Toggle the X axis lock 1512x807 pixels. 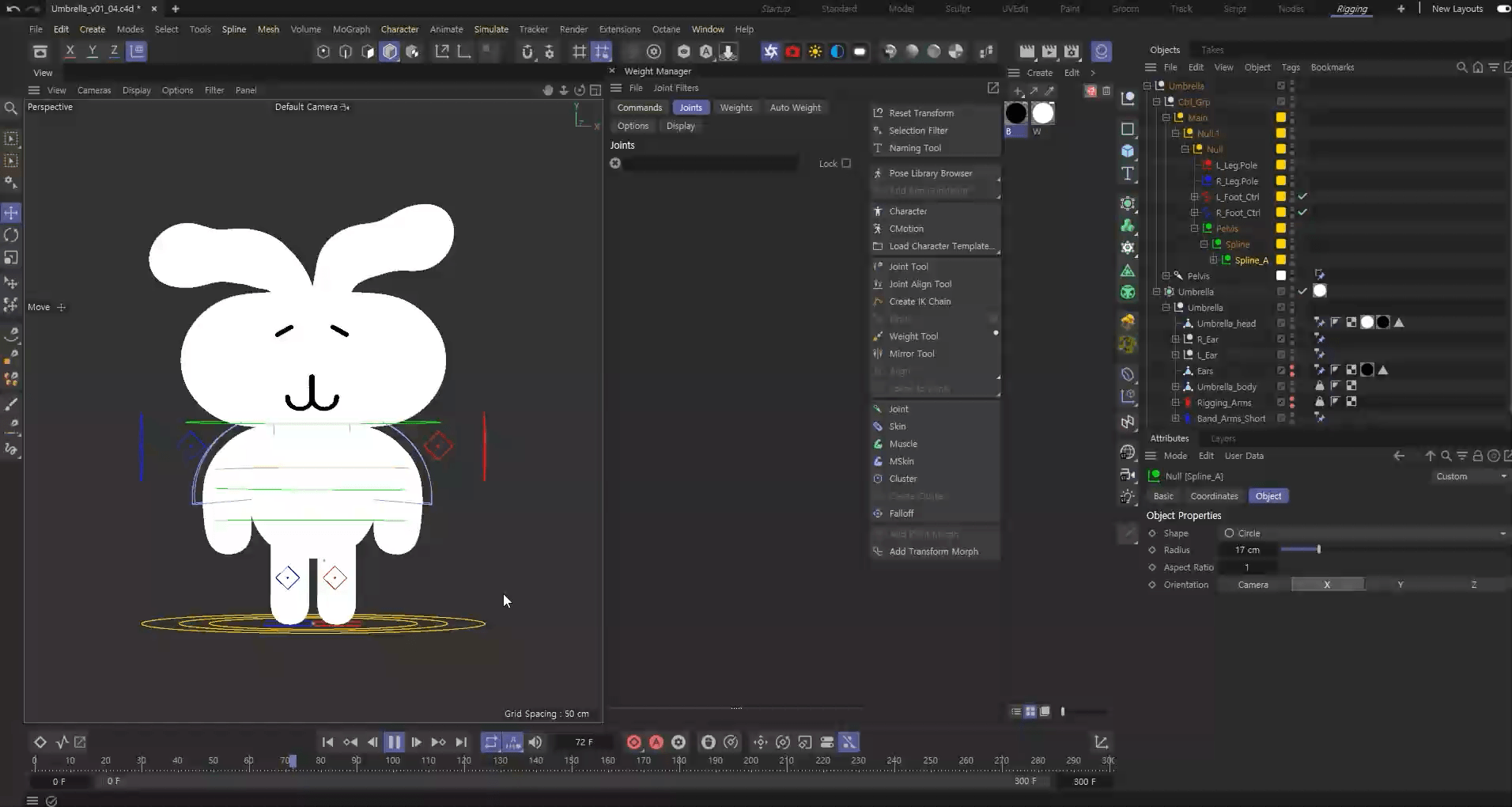[70, 51]
